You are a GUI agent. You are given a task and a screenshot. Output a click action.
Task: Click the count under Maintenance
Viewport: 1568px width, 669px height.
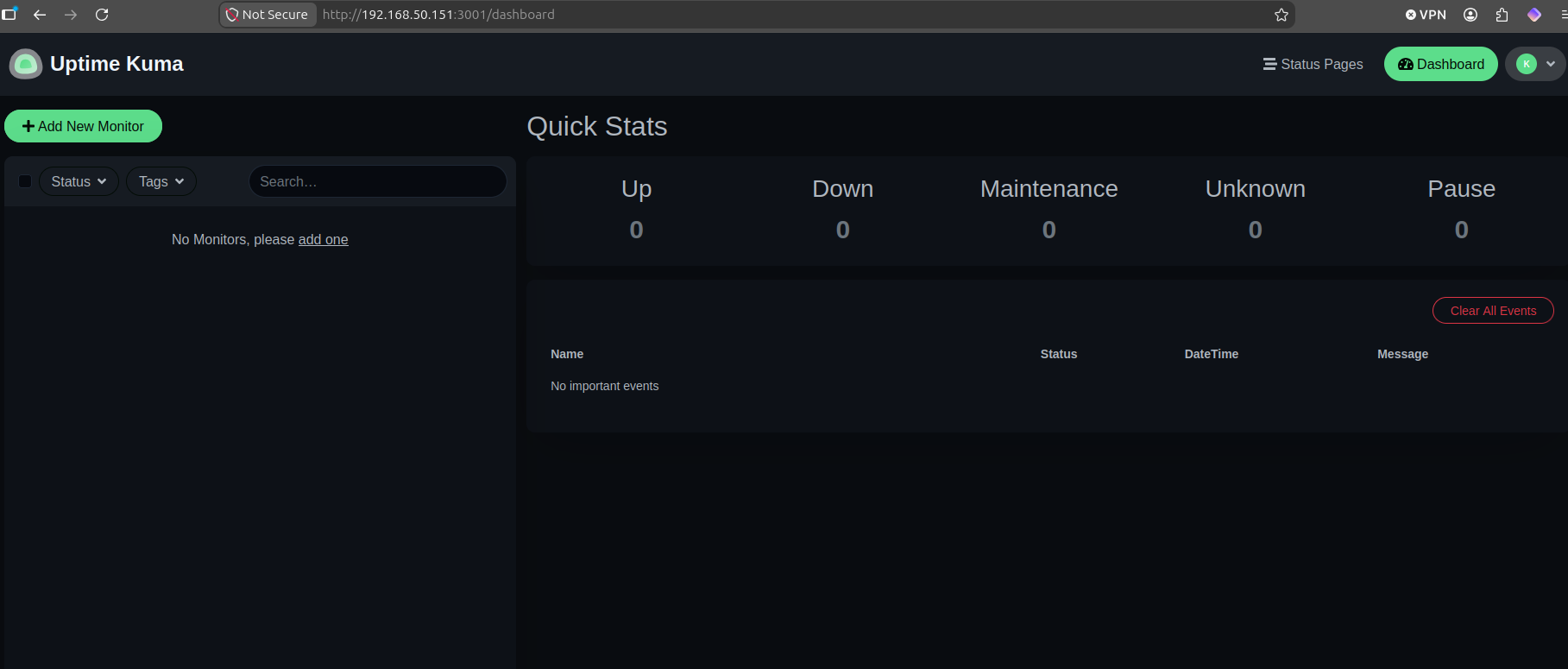[x=1049, y=230]
